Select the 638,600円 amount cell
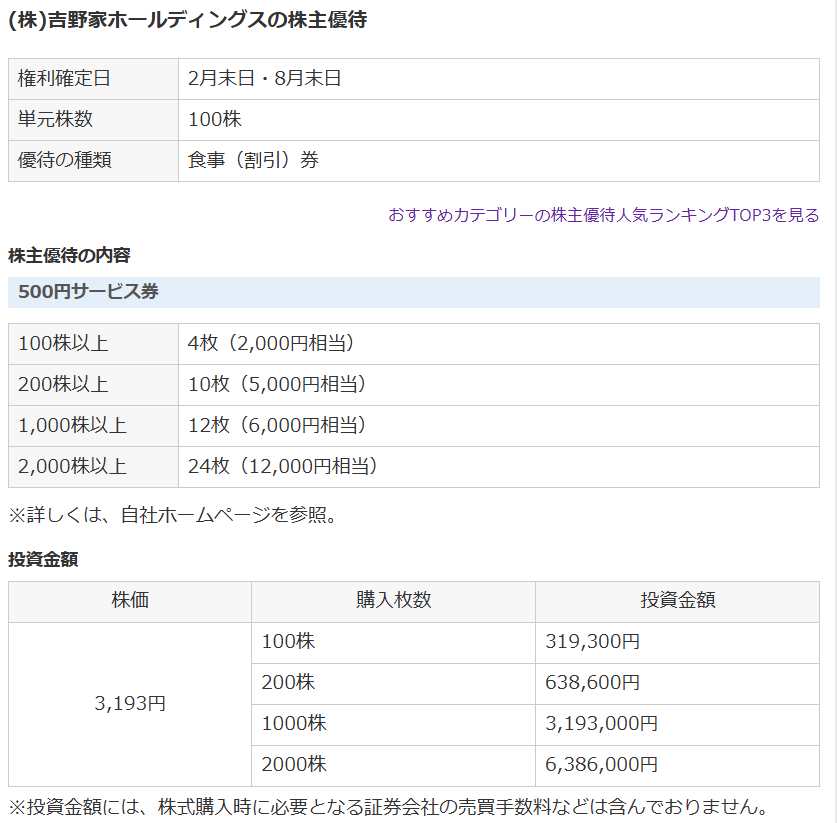Viewport: 837px width, 823px height. pyautogui.click(x=677, y=684)
